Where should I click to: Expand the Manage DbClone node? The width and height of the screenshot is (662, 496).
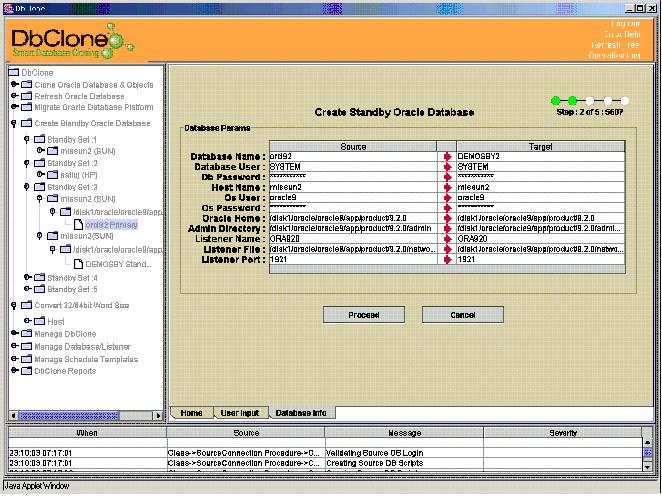[x=14, y=333]
